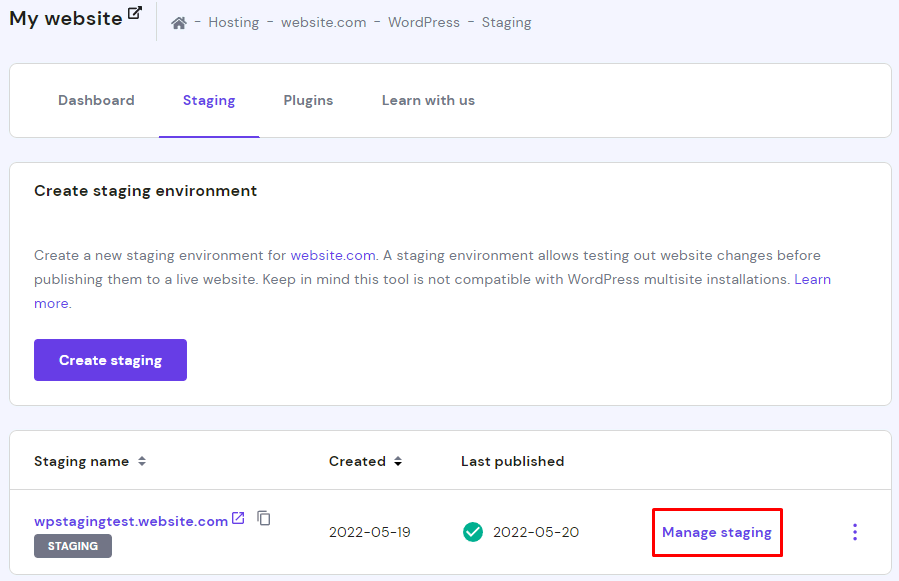The width and height of the screenshot is (899, 581).
Task: Select the Staging tab
Action: point(209,100)
